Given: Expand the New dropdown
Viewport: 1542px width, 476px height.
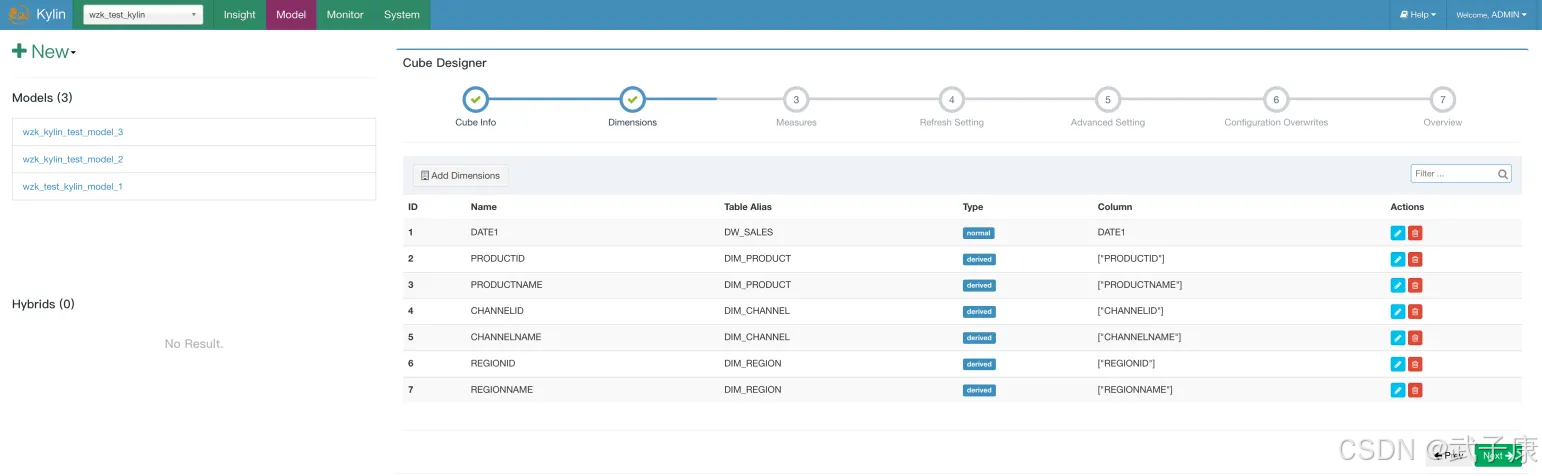Looking at the screenshot, I should pyautogui.click(x=44, y=52).
